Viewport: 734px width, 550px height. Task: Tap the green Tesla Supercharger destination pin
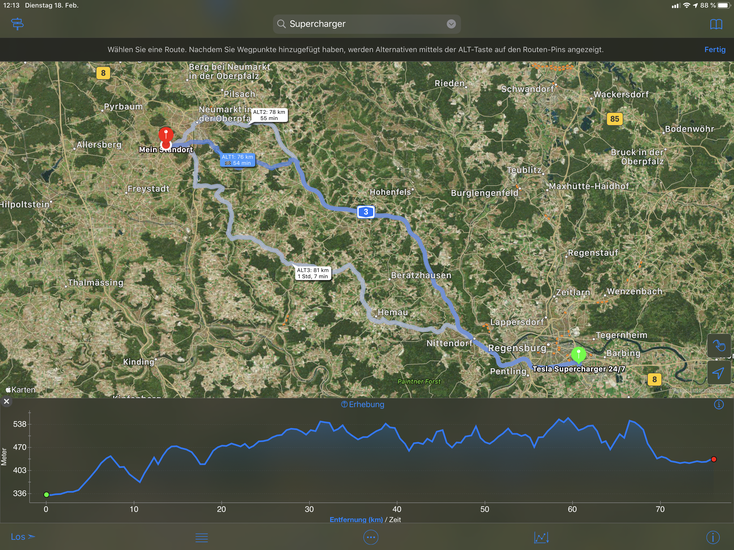tap(579, 354)
